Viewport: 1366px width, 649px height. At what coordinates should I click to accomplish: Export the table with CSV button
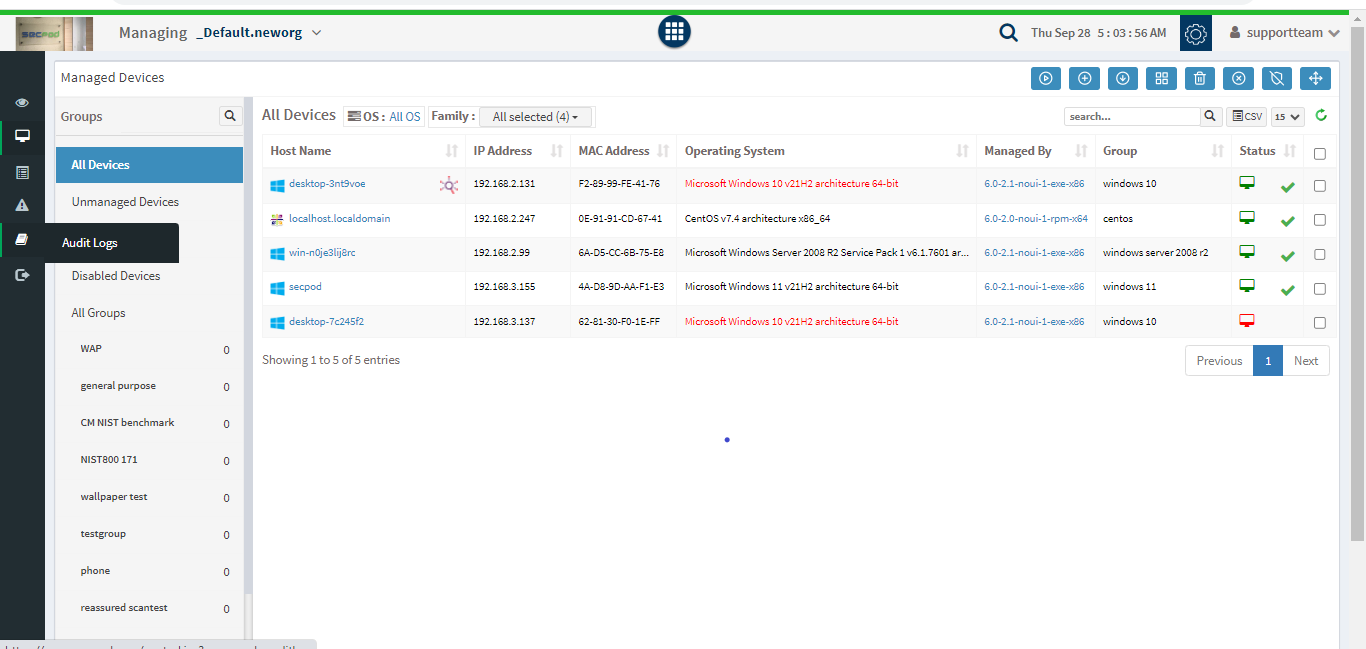(x=1247, y=117)
